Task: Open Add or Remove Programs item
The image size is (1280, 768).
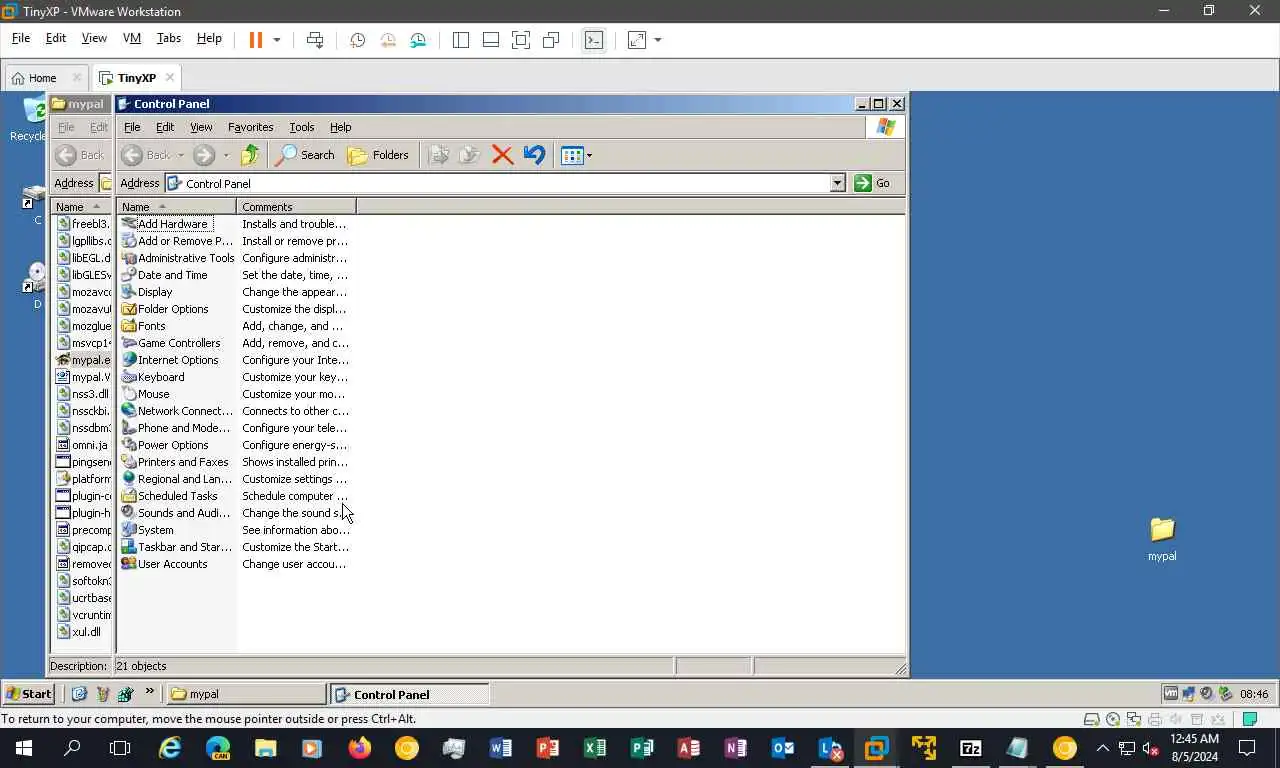Action: point(177,241)
